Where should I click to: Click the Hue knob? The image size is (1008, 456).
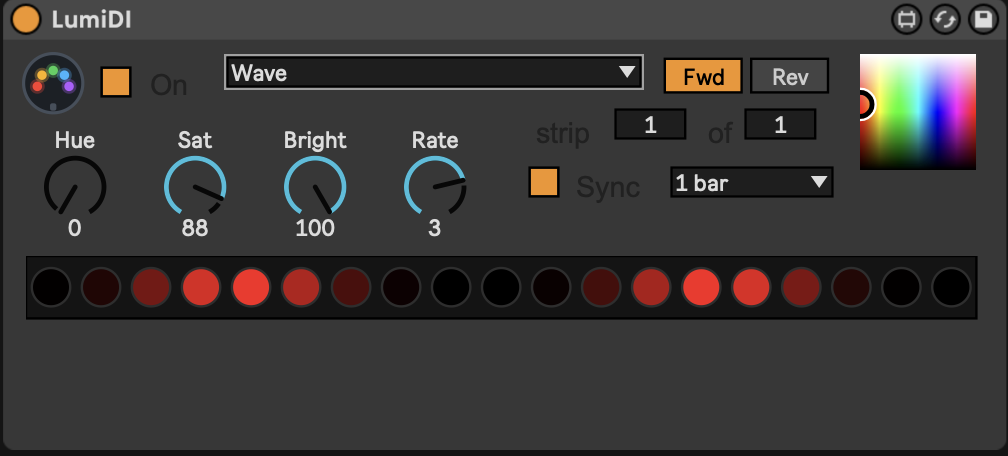(x=75, y=187)
